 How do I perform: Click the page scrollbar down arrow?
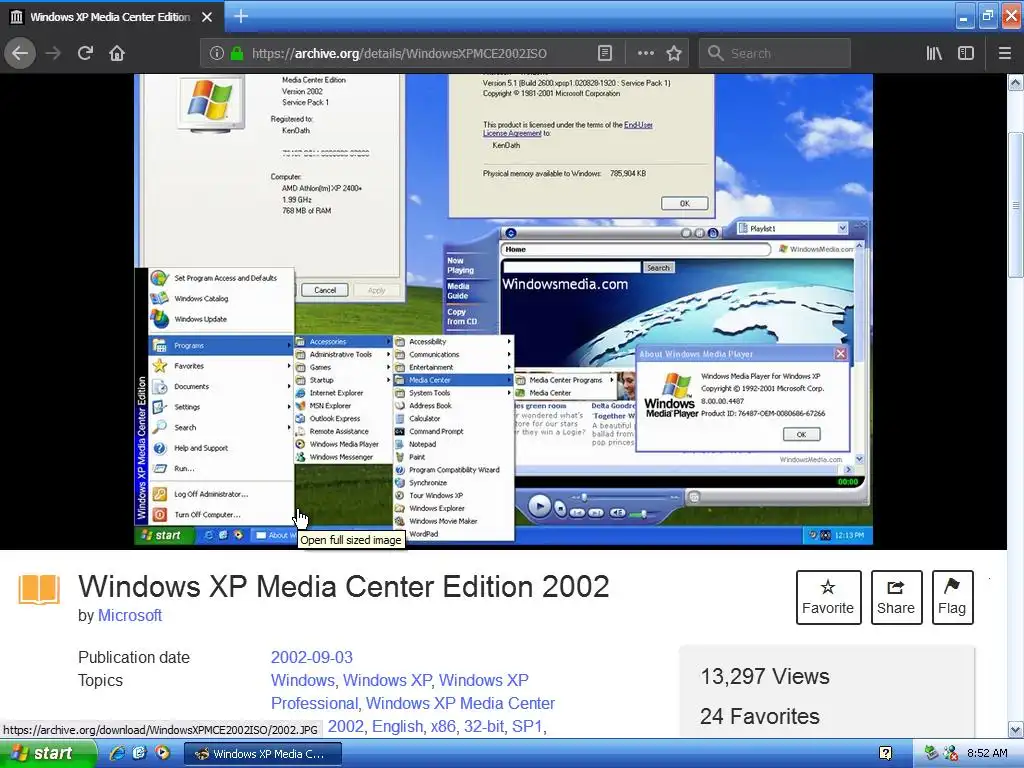[1015, 729]
